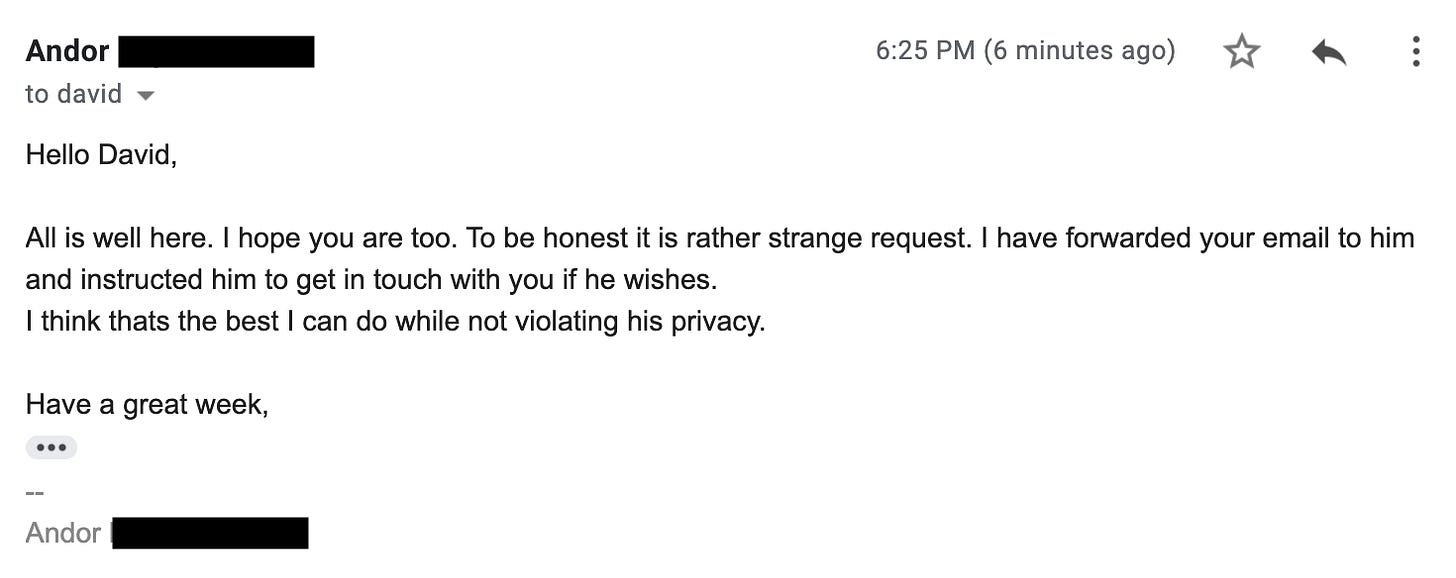Click the 'Hello David,' greeting line
Viewport: 1456px width, 578px height.
[x=101, y=154]
